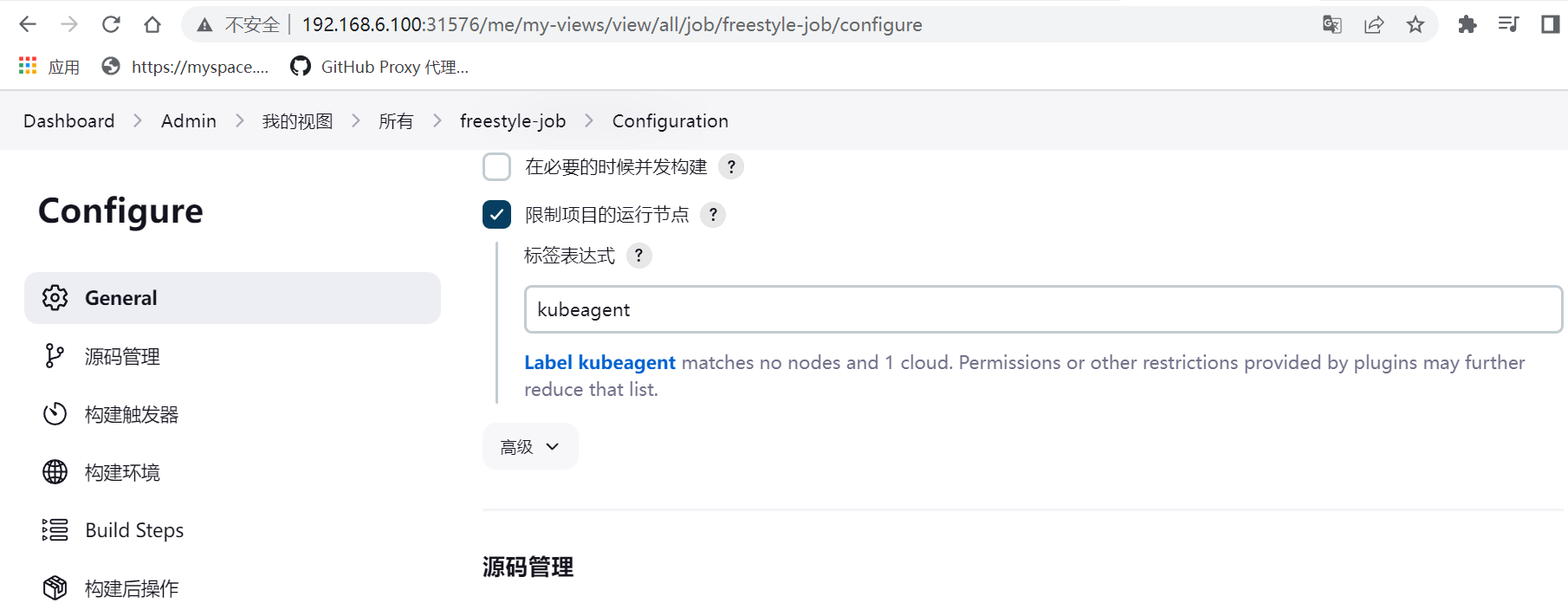Open the 我的视图 breadcrumb link
The height and width of the screenshot is (603, 1568).
click(x=298, y=120)
